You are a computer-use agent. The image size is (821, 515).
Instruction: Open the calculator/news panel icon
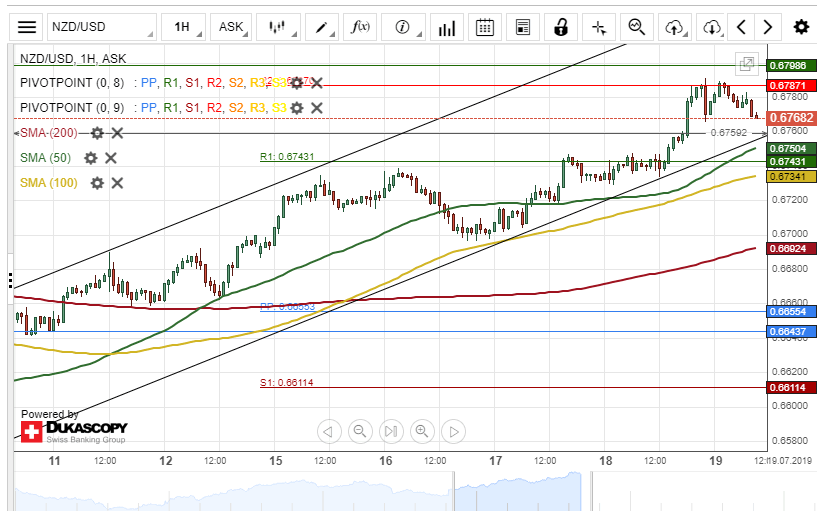(523, 27)
